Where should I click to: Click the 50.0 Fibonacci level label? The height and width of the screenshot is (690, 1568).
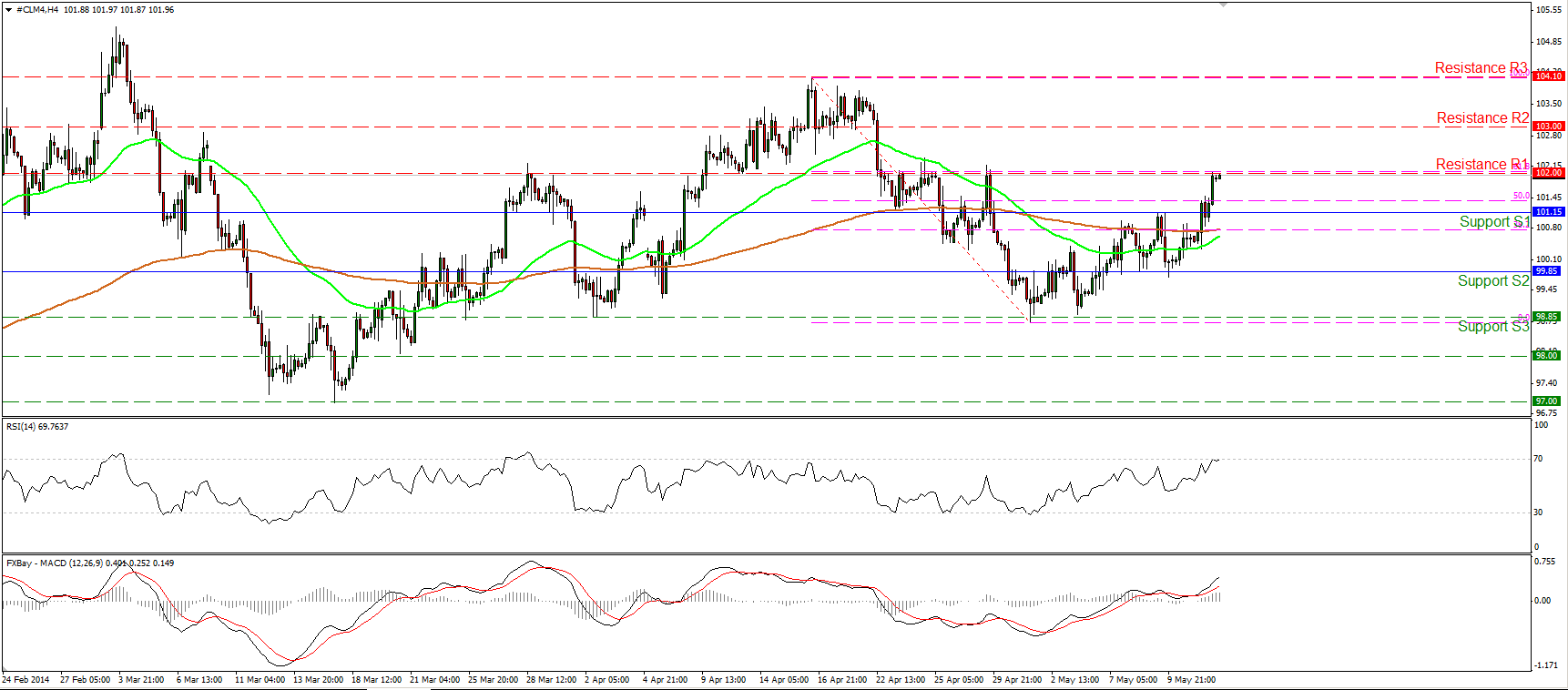1521,197
